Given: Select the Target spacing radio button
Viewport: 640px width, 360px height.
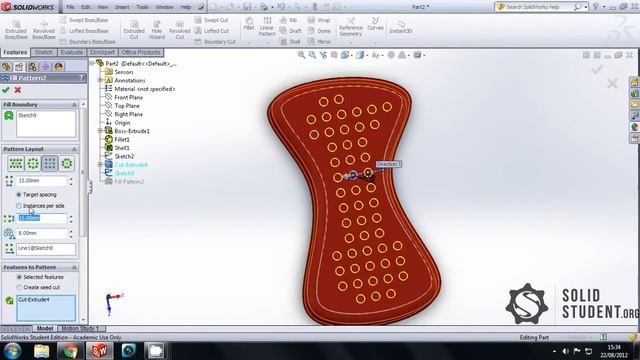Looking at the screenshot, I should [x=19, y=195].
